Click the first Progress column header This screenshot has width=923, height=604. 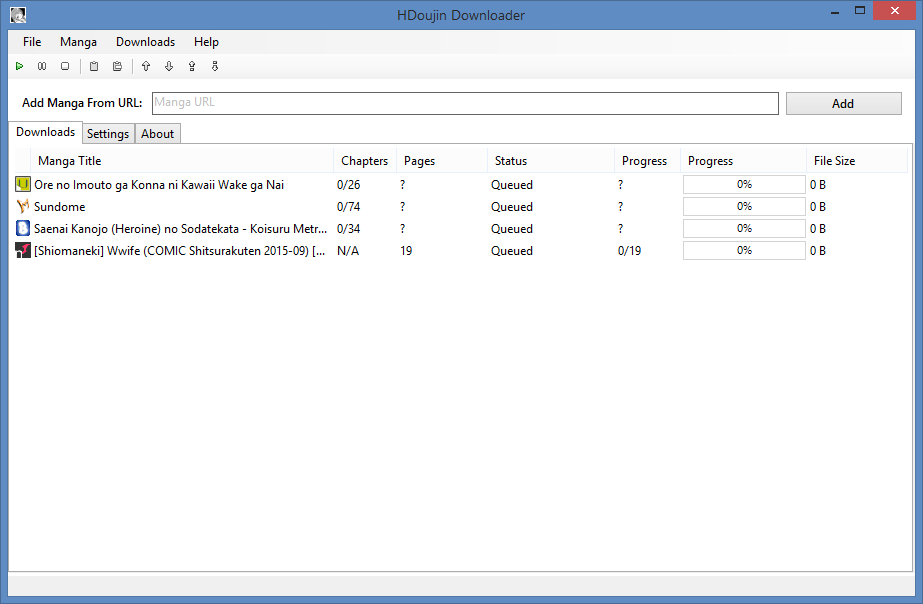(x=647, y=161)
